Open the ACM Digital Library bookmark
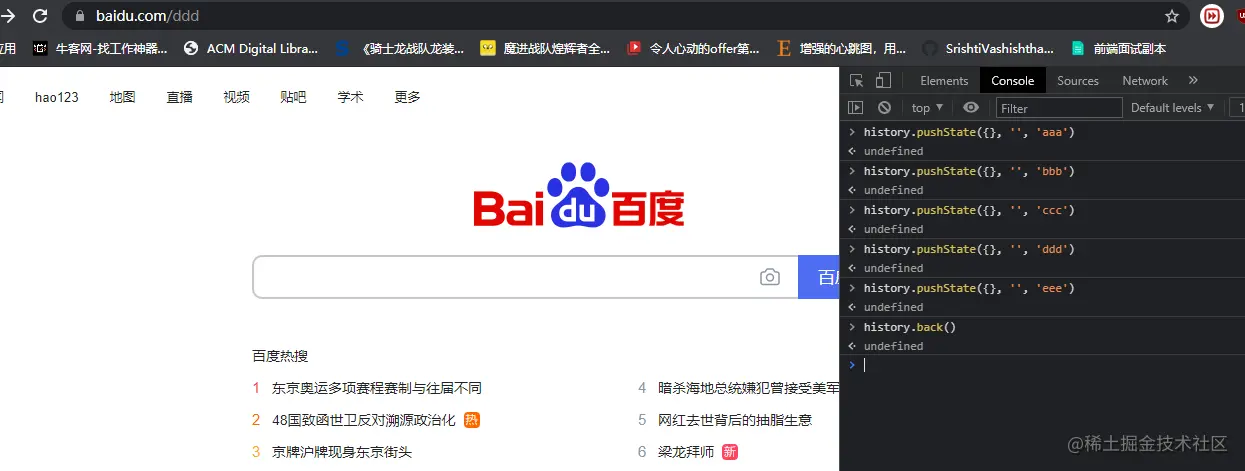 point(251,48)
